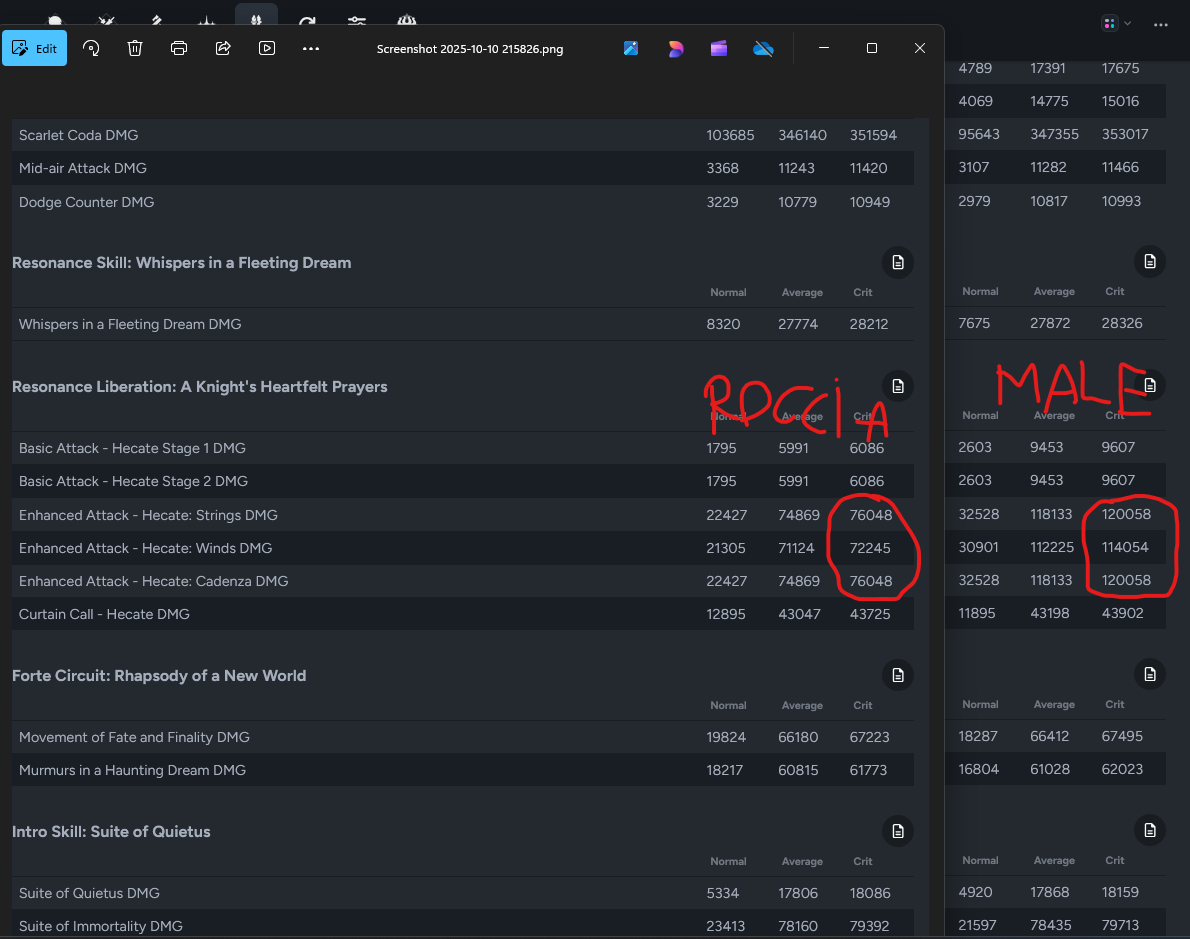
Task: Click the blue image edit app icon
Action: (x=631, y=48)
